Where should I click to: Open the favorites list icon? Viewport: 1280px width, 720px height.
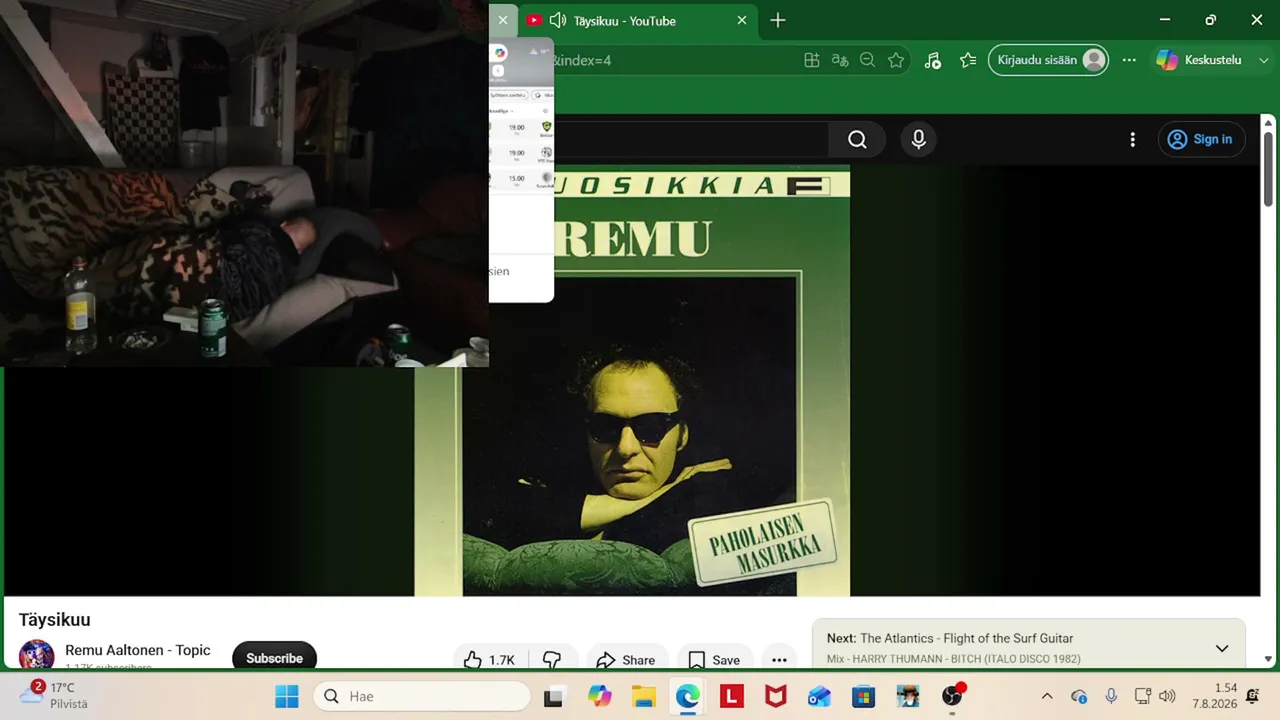pyautogui.click(x=968, y=60)
